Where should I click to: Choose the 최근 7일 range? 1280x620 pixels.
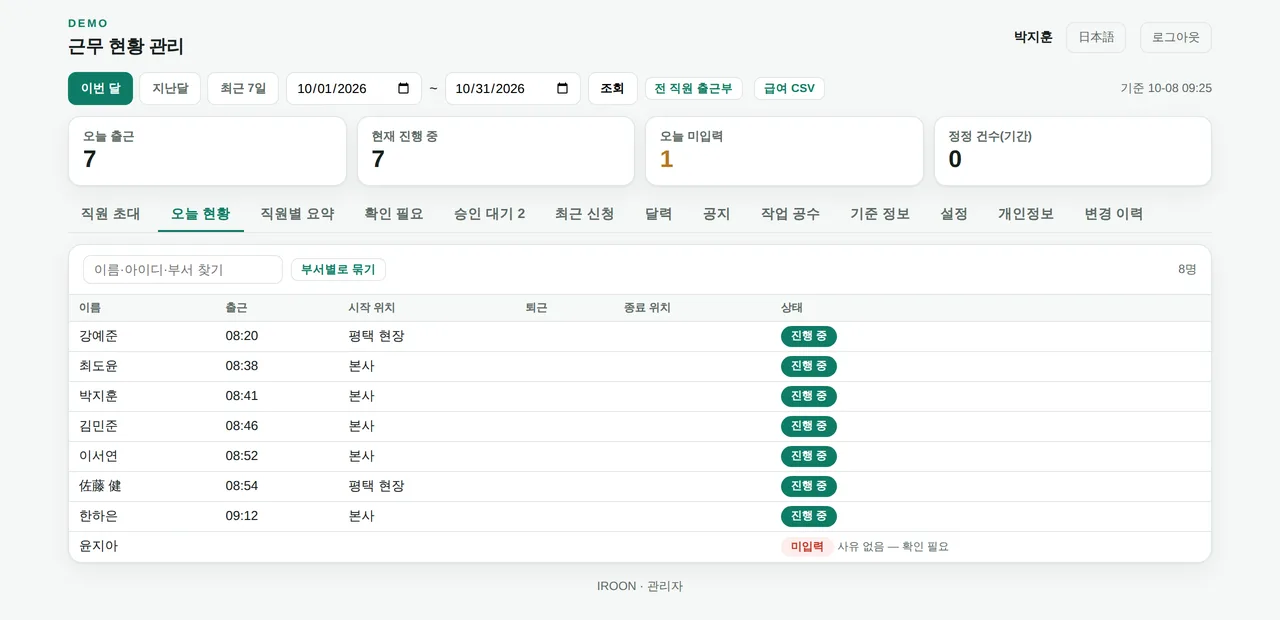(243, 88)
